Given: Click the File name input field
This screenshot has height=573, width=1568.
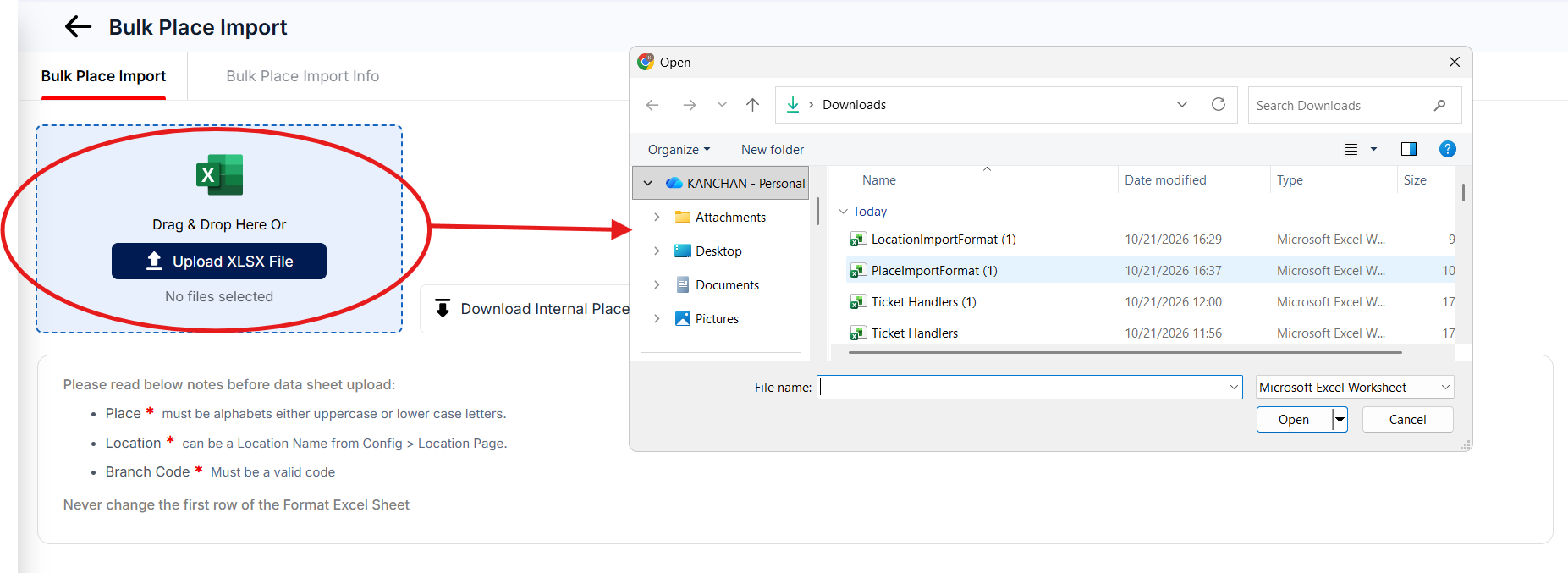Looking at the screenshot, I should point(1029,388).
